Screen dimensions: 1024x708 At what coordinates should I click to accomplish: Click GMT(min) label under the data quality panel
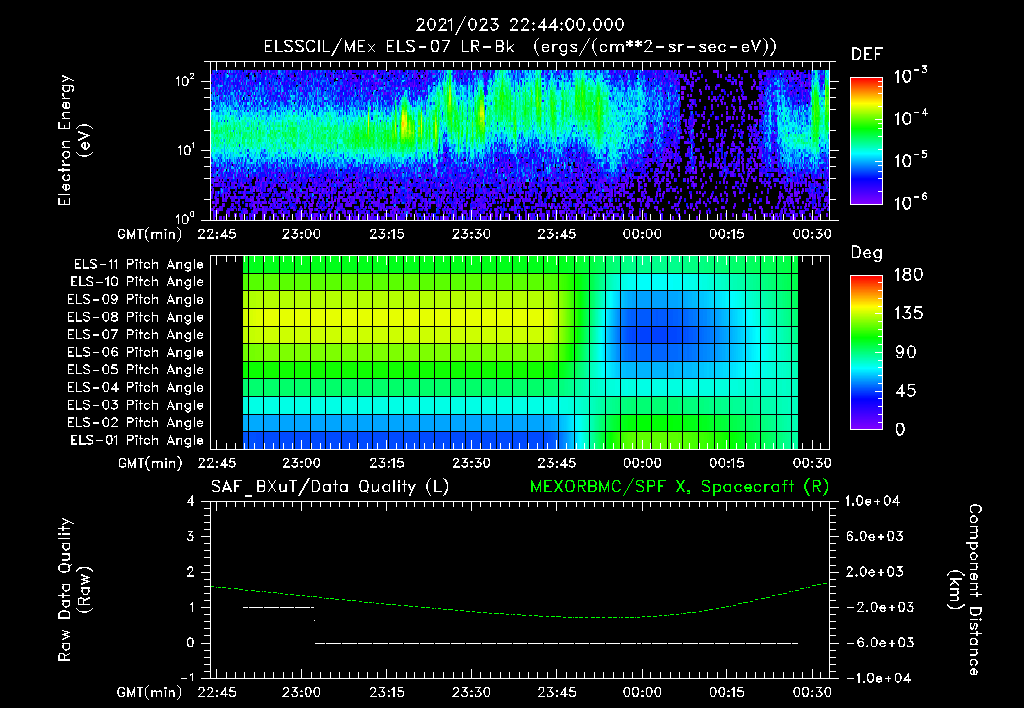point(150,692)
